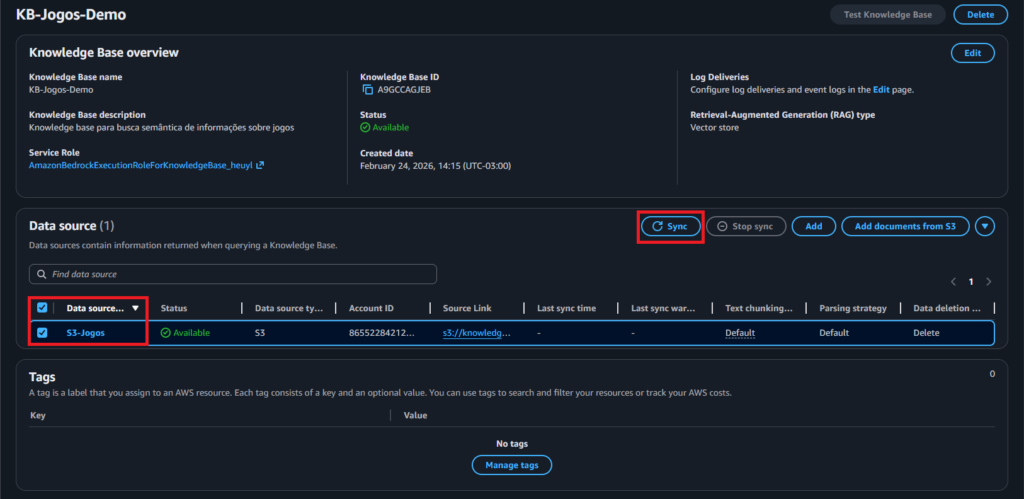Go to next page of data sources
The height and width of the screenshot is (499, 1024).
989,282
